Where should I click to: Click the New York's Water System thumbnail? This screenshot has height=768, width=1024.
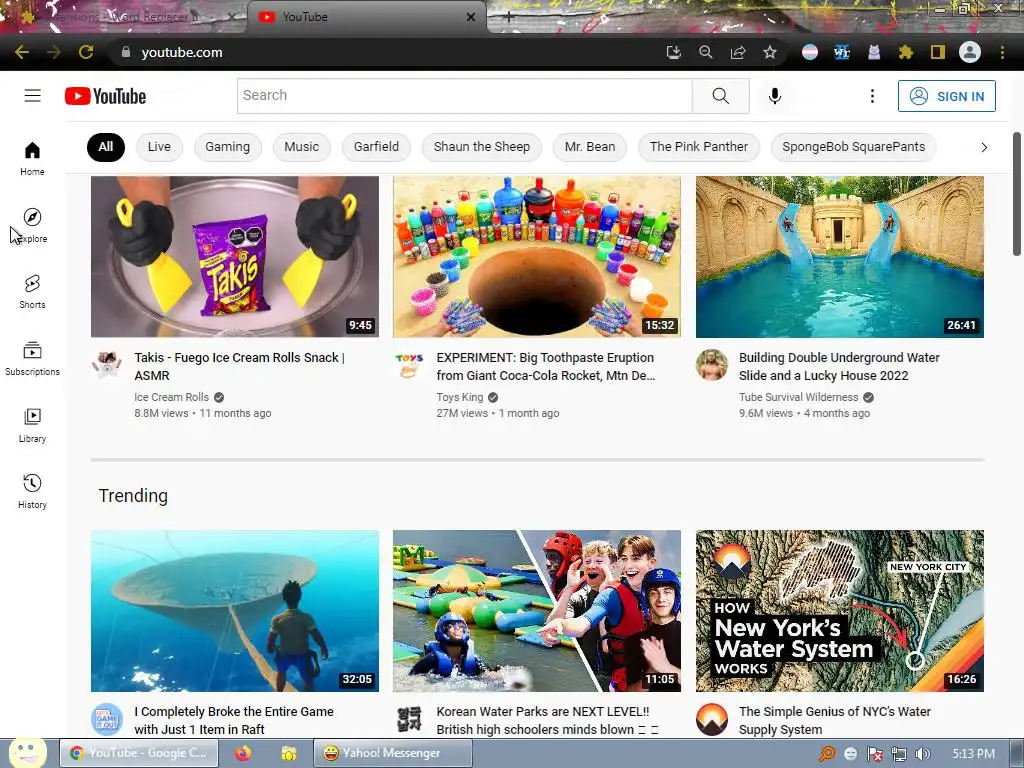click(x=839, y=611)
